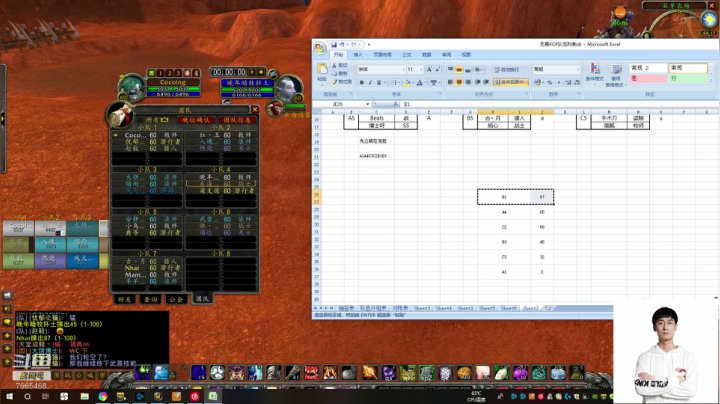This screenshot has width=720, height=404.
Task: Cut selection with the 剪切 scissors icon
Action: 341,66
